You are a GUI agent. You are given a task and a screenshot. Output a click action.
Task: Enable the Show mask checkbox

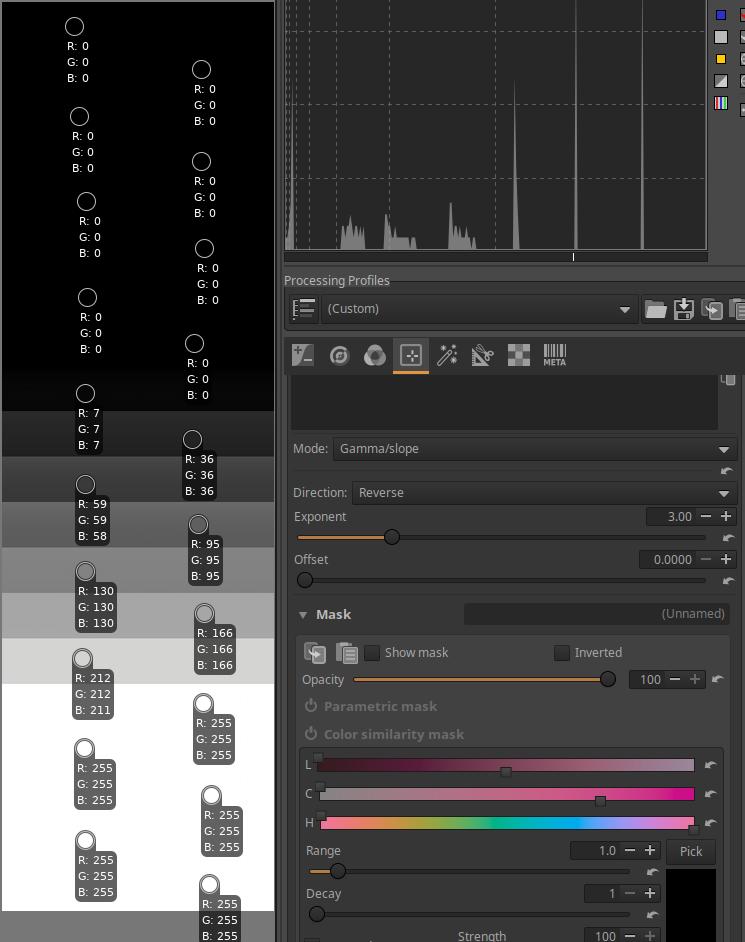pyautogui.click(x=372, y=653)
